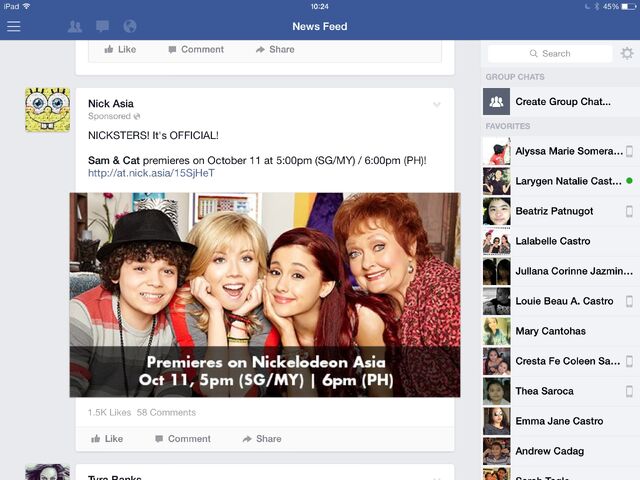Chat with Larygen Natalie Cast
This screenshot has height=480, width=640.
pyautogui.click(x=561, y=181)
